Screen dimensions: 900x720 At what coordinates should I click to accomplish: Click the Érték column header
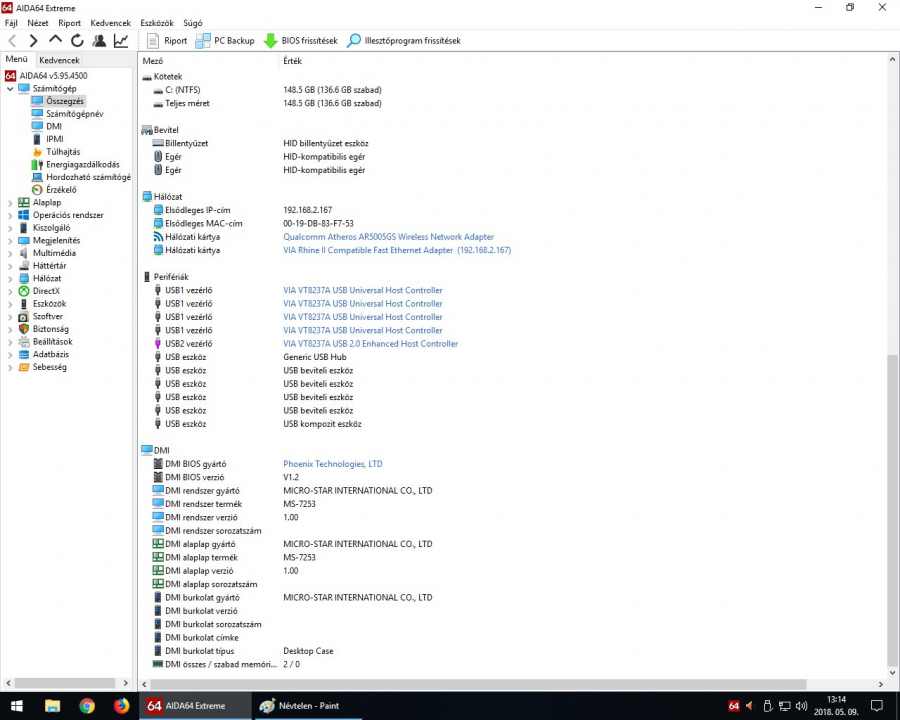pyautogui.click(x=292, y=61)
